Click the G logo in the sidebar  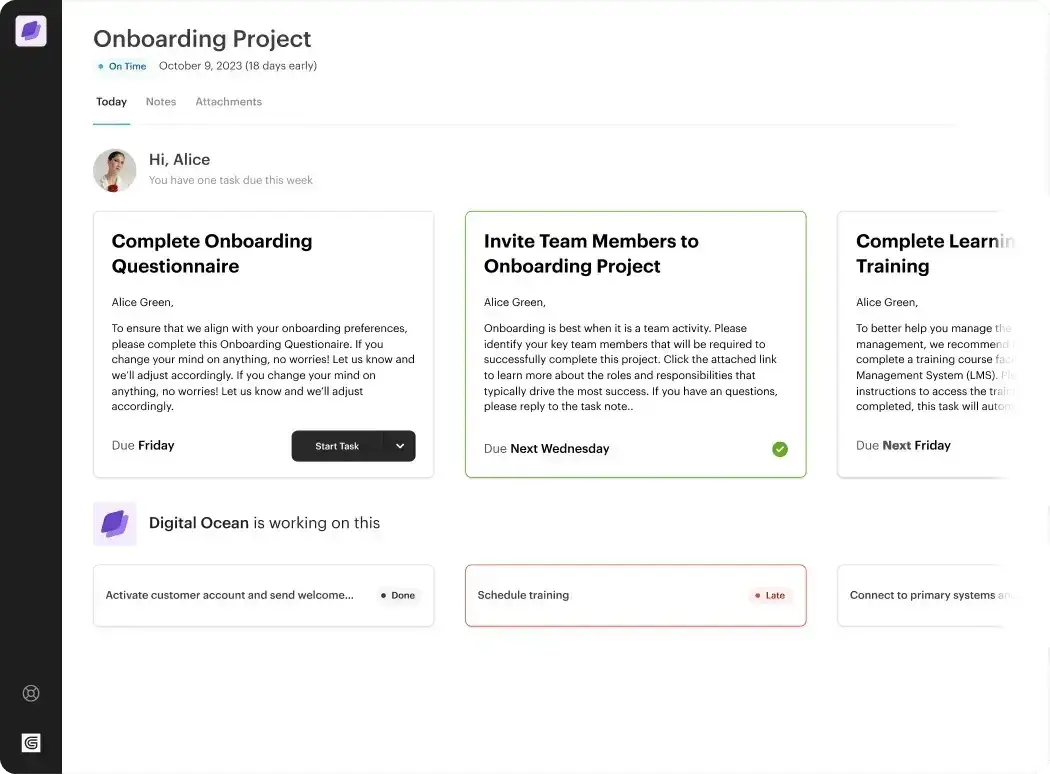(30, 742)
